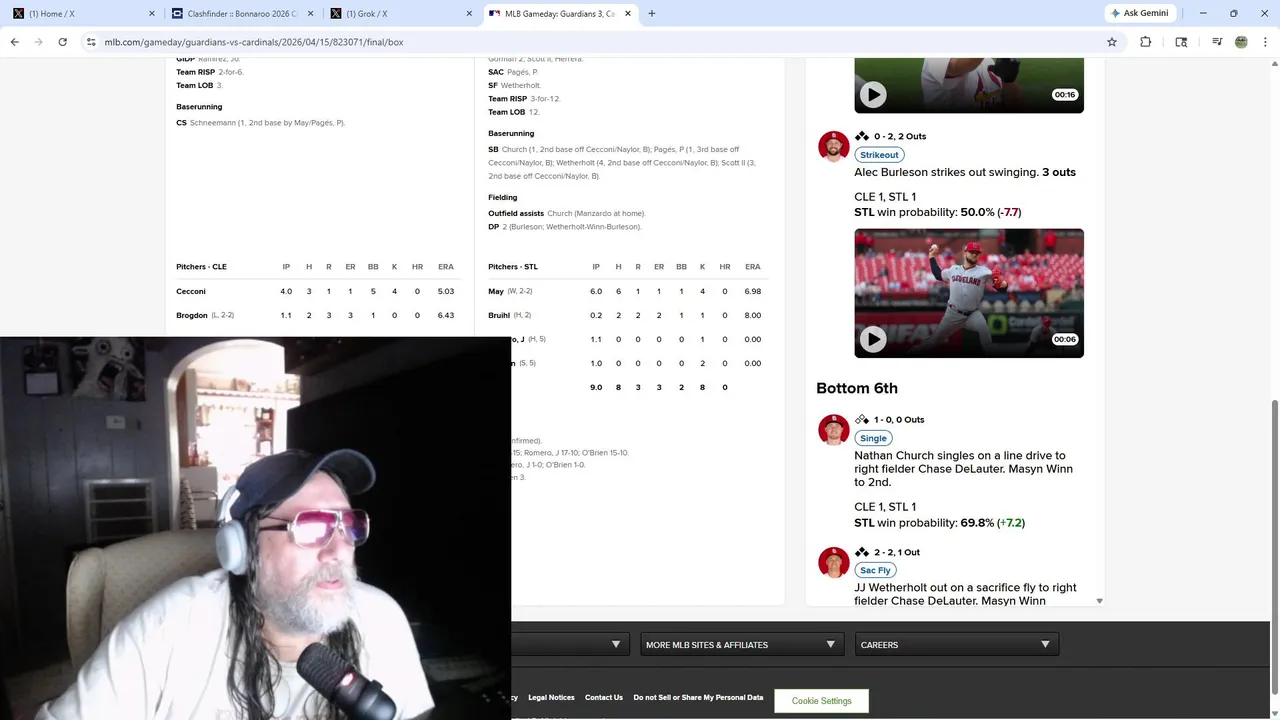Bookmark this page with the star icon

pos(1111,42)
